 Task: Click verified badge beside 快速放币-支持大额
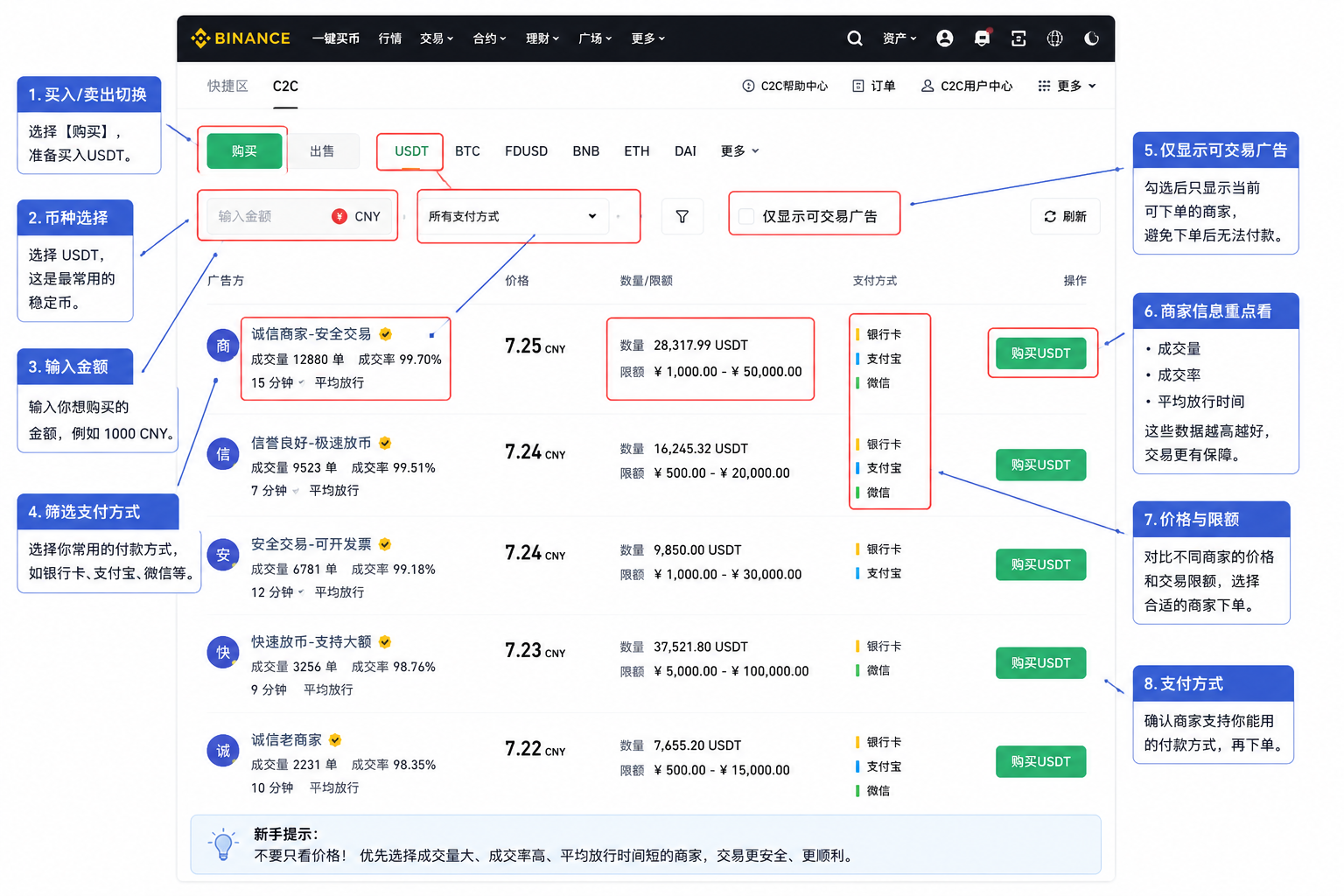(385, 642)
